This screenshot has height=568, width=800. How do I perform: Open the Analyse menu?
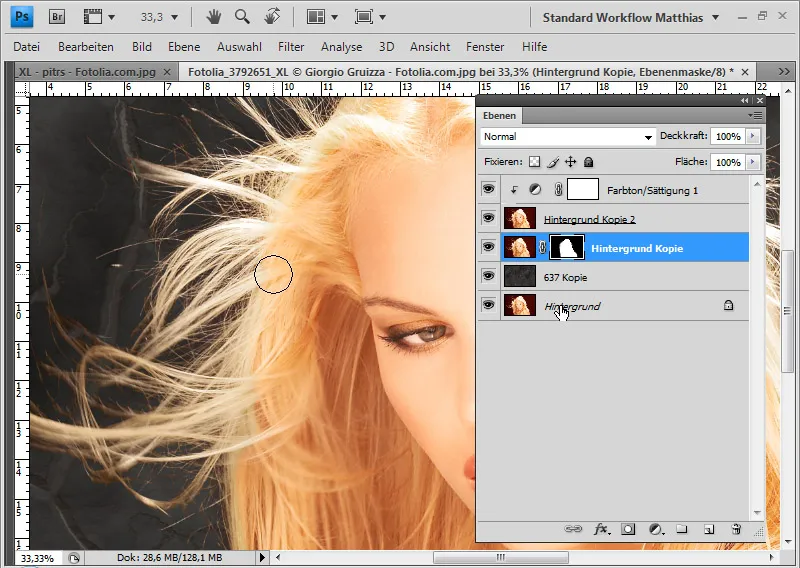pyautogui.click(x=341, y=47)
